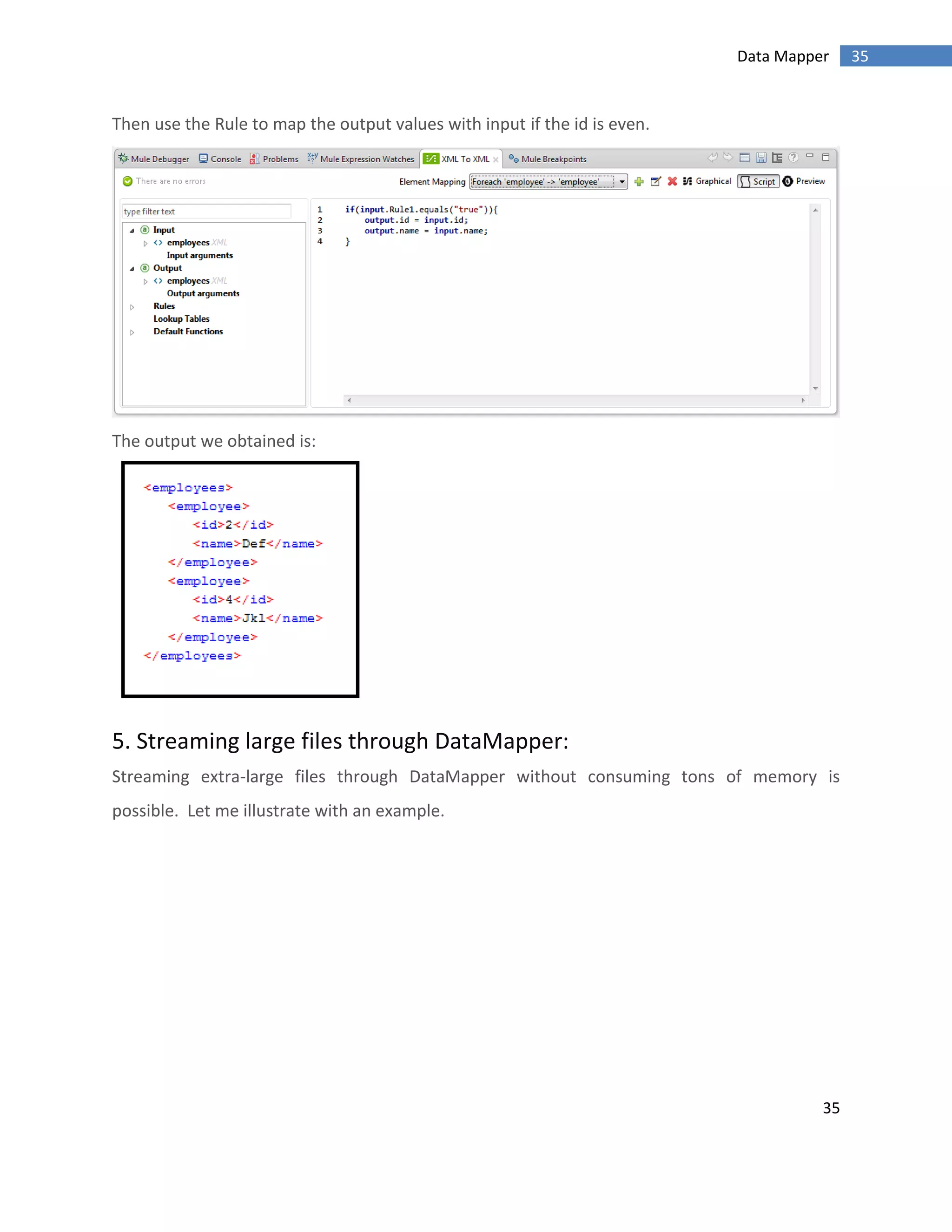Click the table layout icon in the panel toolbar
952x1232 pixels.
745,158
